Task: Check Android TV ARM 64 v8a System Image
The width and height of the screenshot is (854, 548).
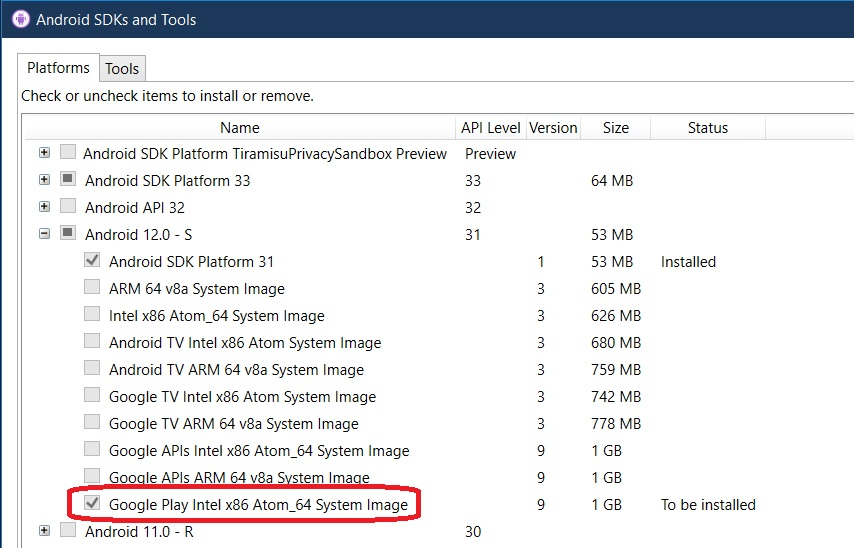Action: (92, 368)
